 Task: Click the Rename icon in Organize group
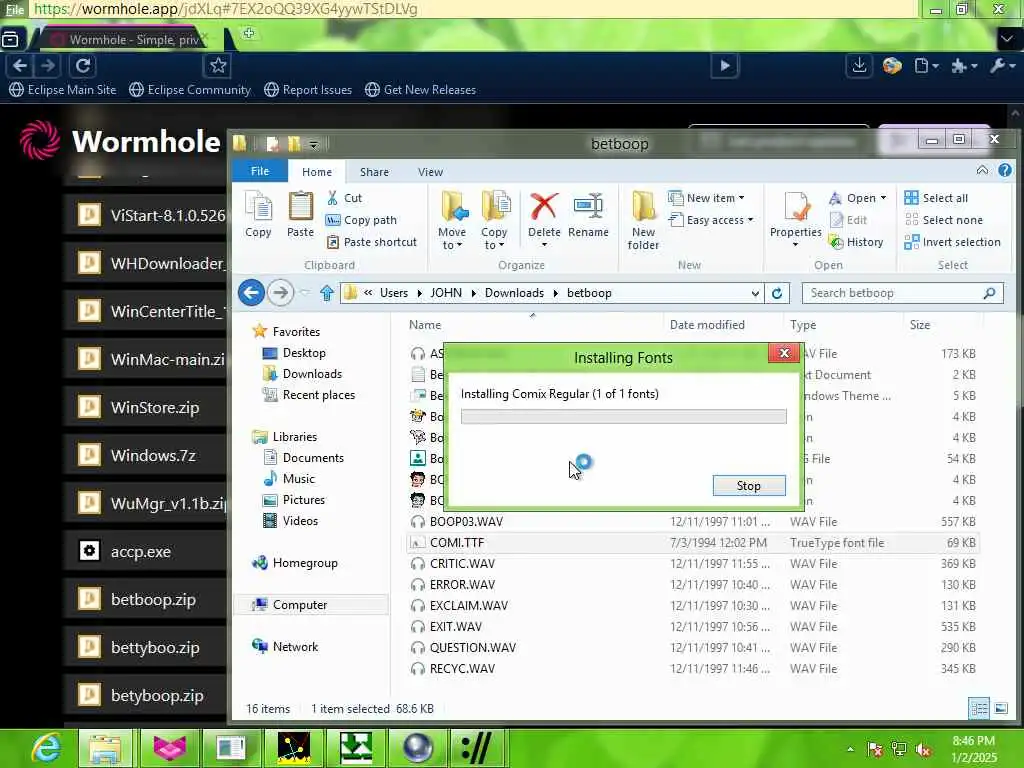click(x=588, y=215)
